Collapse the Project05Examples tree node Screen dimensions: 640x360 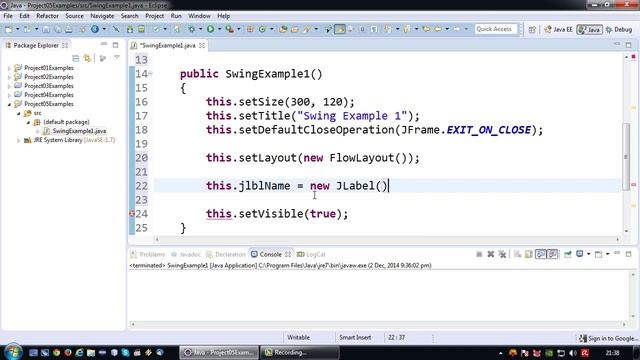[9, 104]
